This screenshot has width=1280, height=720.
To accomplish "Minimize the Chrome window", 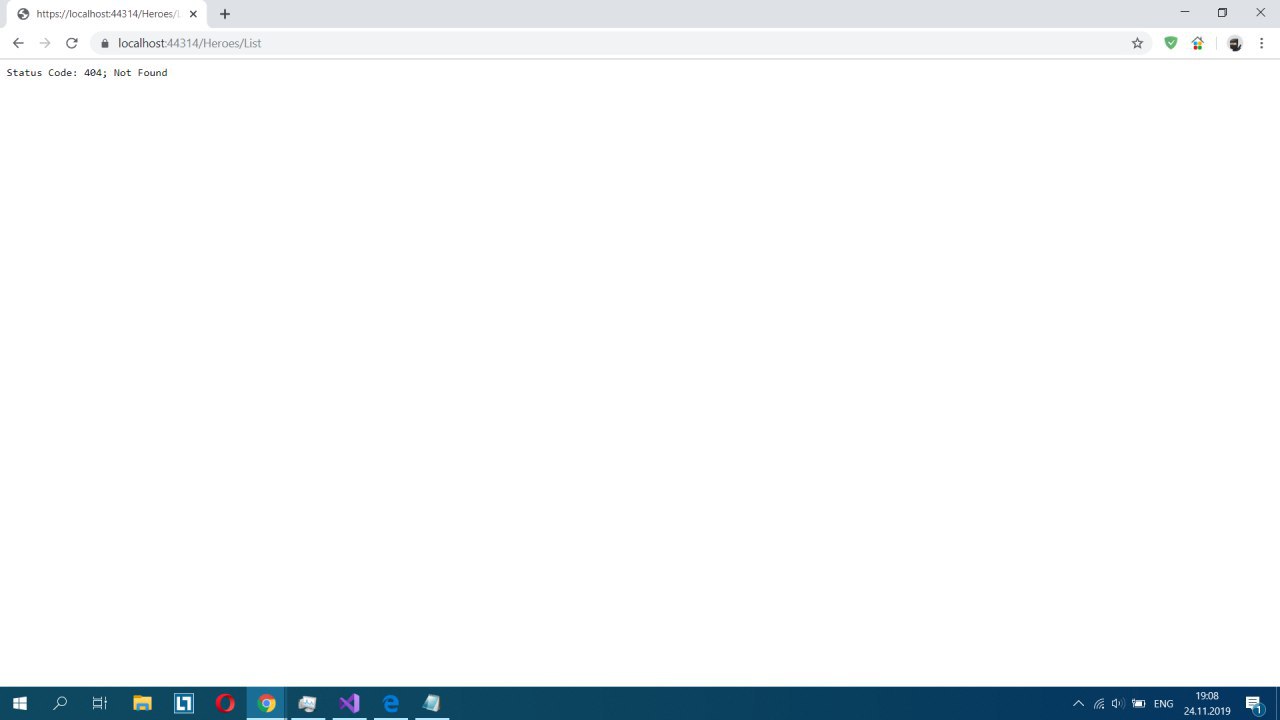I will coord(1185,13).
